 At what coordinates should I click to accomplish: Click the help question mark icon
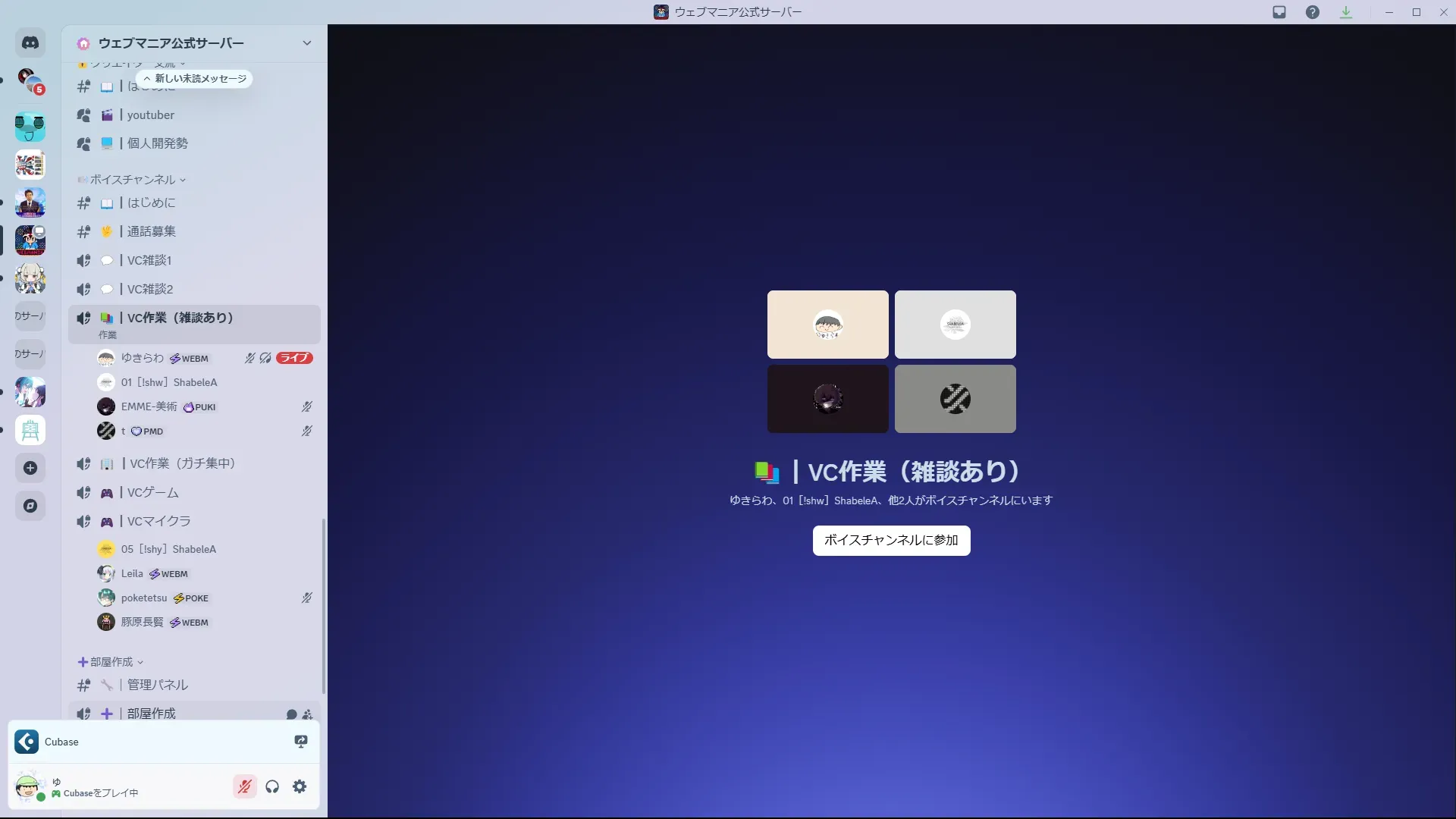pos(1313,12)
